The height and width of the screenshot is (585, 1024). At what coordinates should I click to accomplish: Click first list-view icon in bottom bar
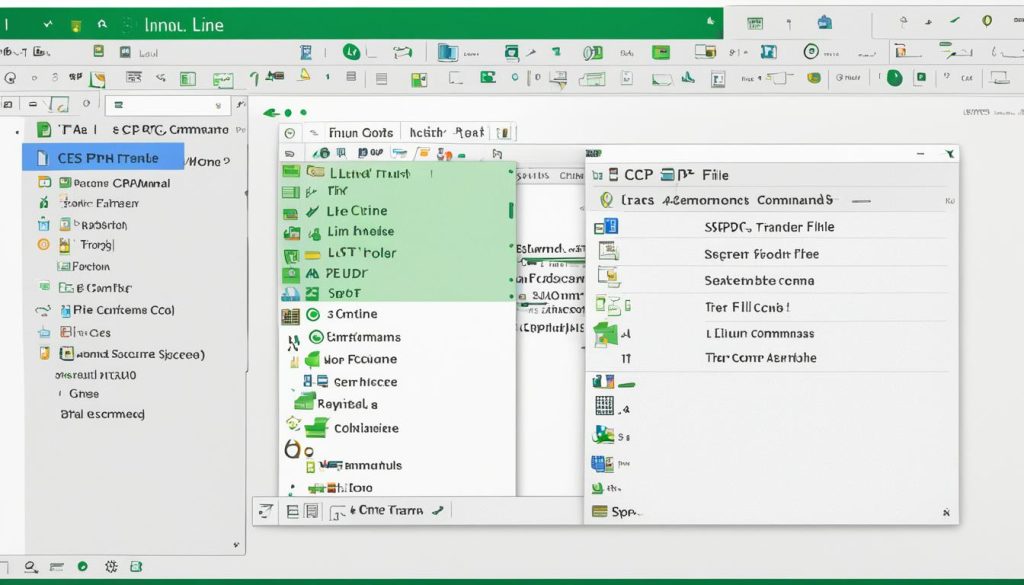293,511
